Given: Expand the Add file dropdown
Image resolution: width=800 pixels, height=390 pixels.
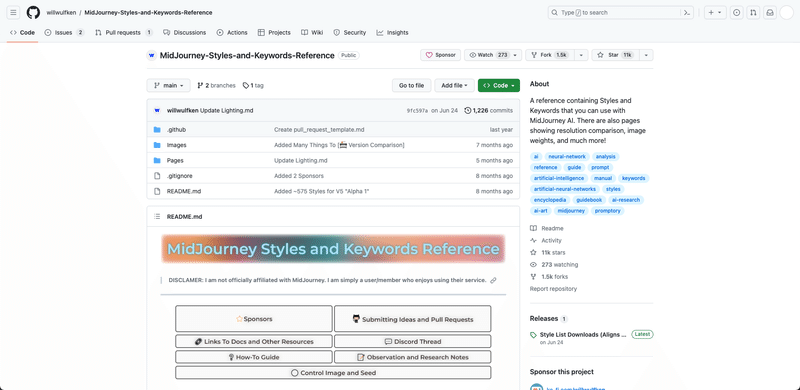Looking at the screenshot, I should click(x=455, y=85).
